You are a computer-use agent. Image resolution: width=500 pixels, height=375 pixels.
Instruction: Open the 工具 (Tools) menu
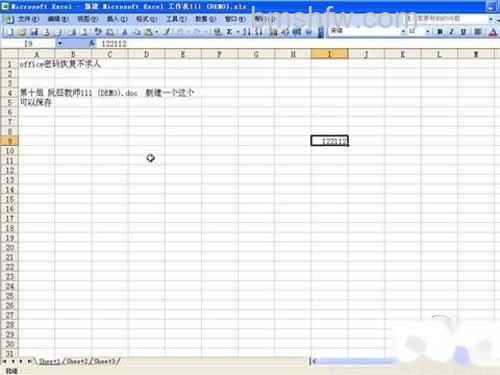point(176,19)
